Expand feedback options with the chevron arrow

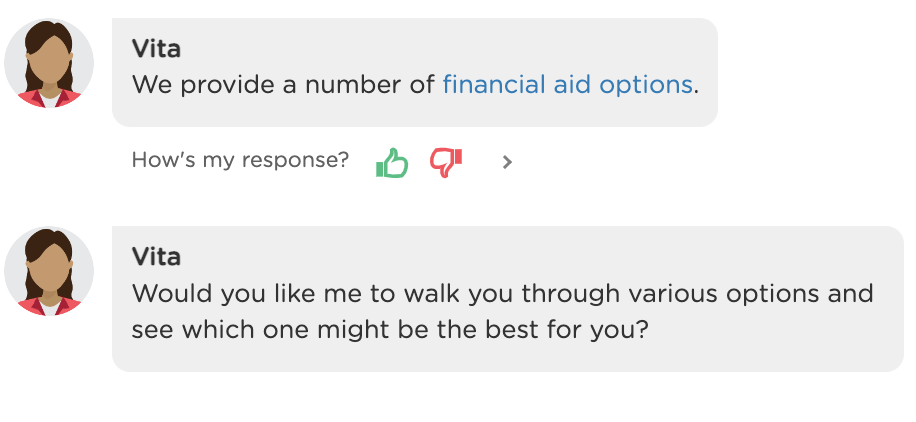click(x=507, y=162)
